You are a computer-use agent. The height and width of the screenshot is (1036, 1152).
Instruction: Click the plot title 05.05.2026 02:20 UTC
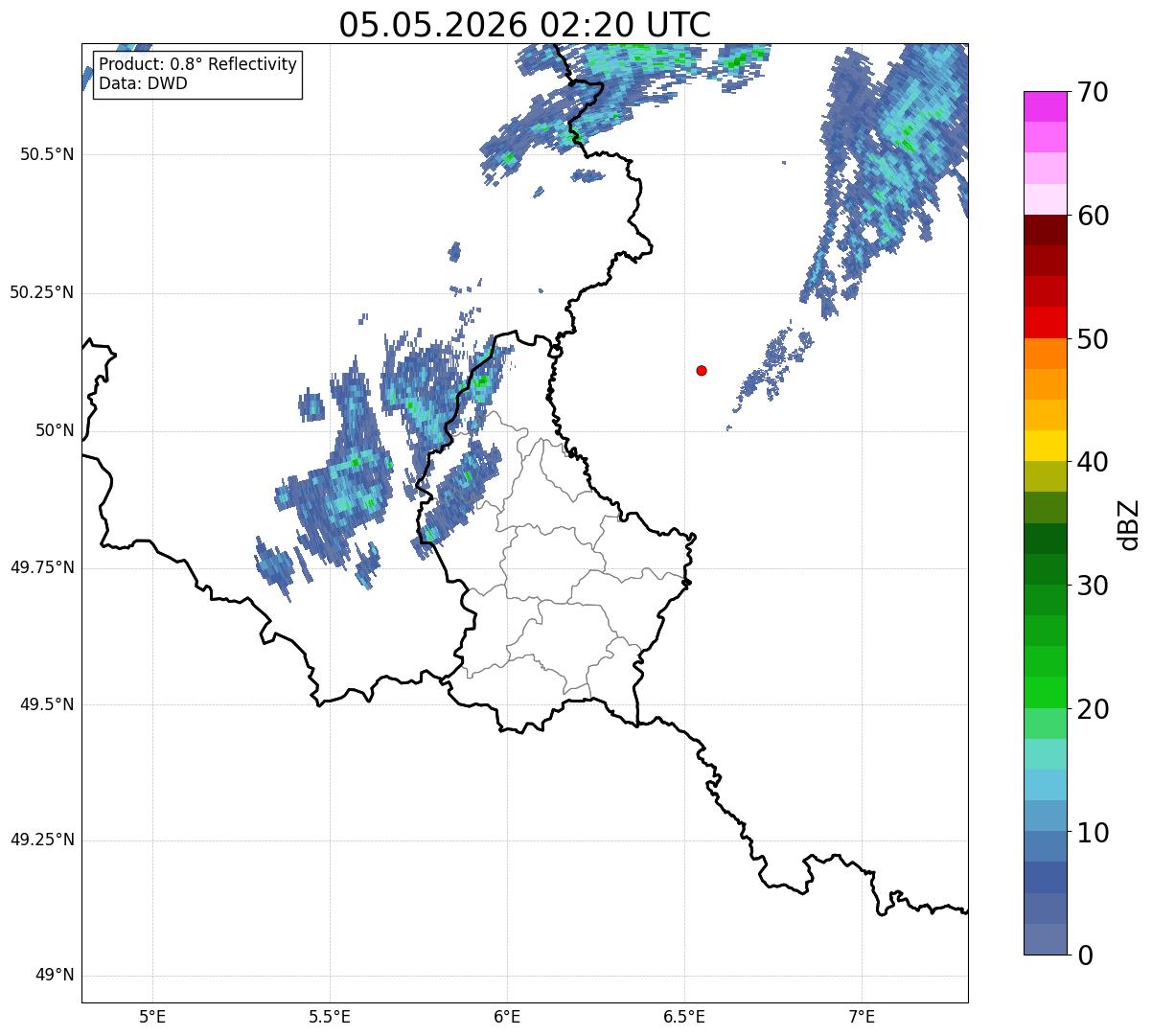[524, 25]
